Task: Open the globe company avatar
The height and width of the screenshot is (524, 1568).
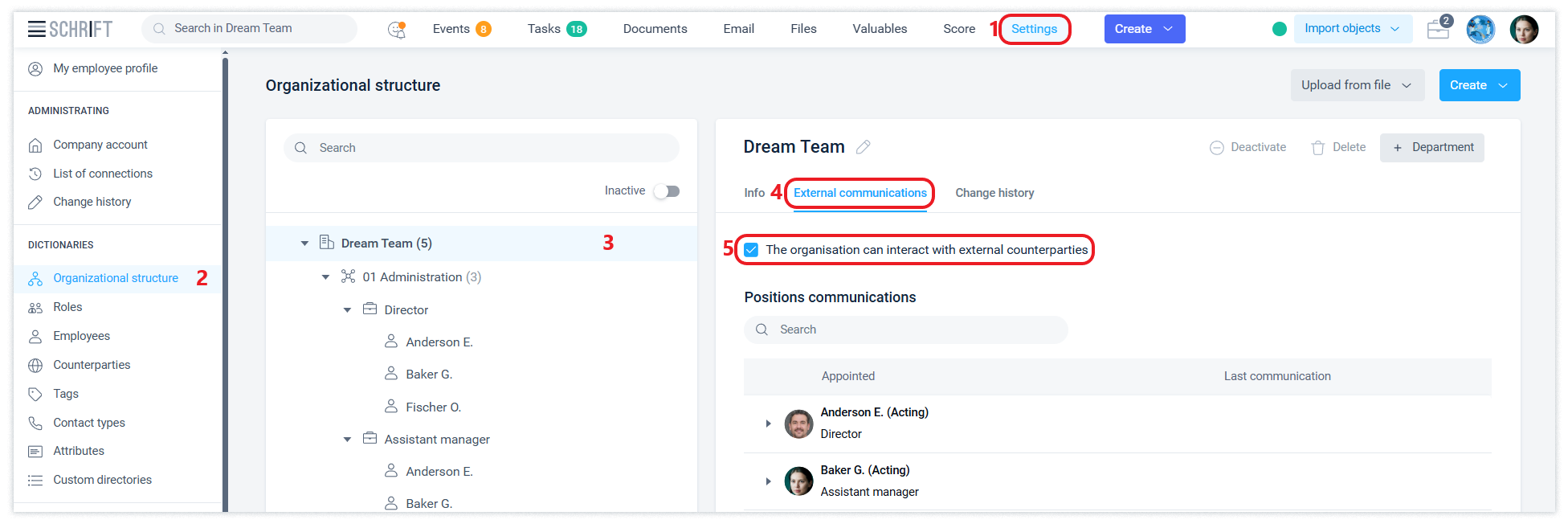Action: pyautogui.click(x=1480, y=29)
